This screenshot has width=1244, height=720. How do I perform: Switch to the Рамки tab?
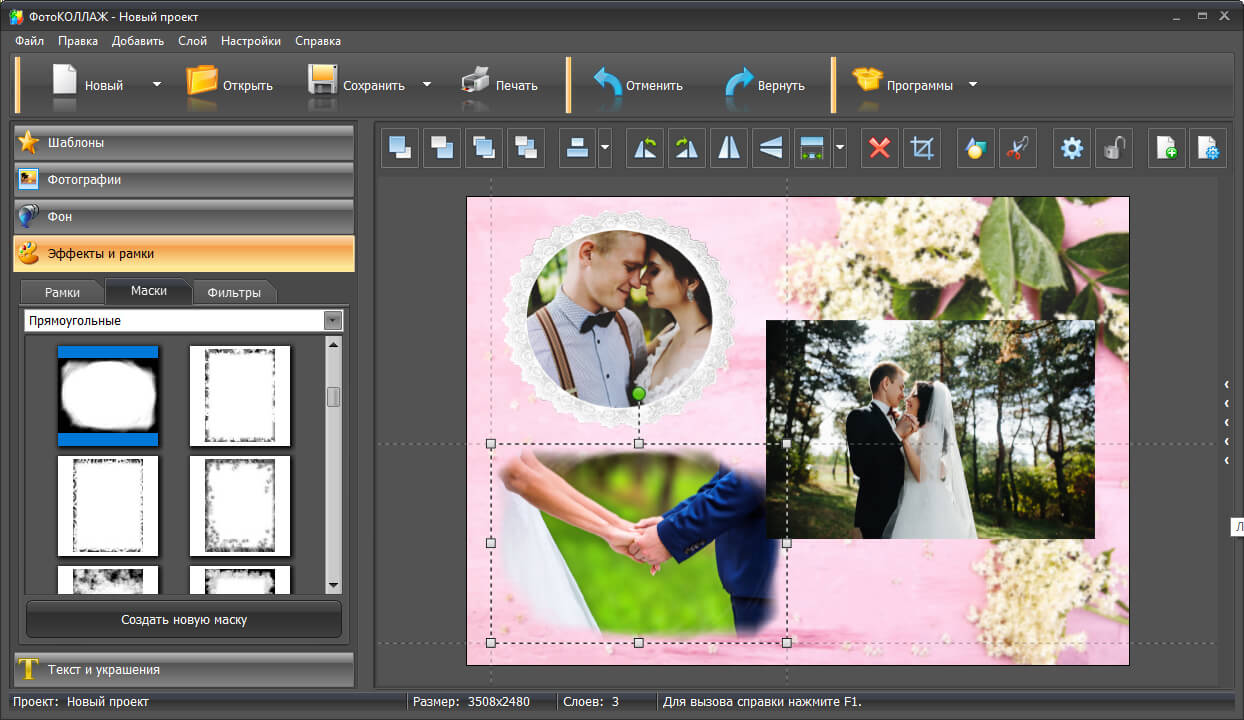coord(62,292)
